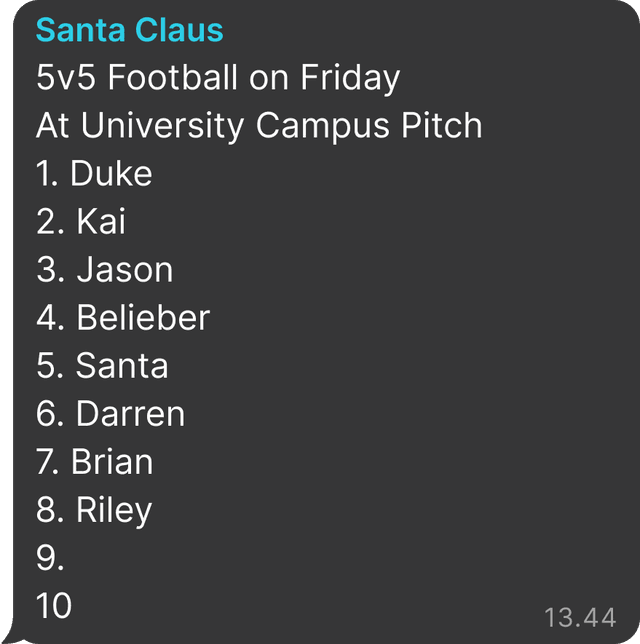The height and width of the screenshot is (644, 640).
Task: Click the word Pitch in the message
Action: click(442, 125)
